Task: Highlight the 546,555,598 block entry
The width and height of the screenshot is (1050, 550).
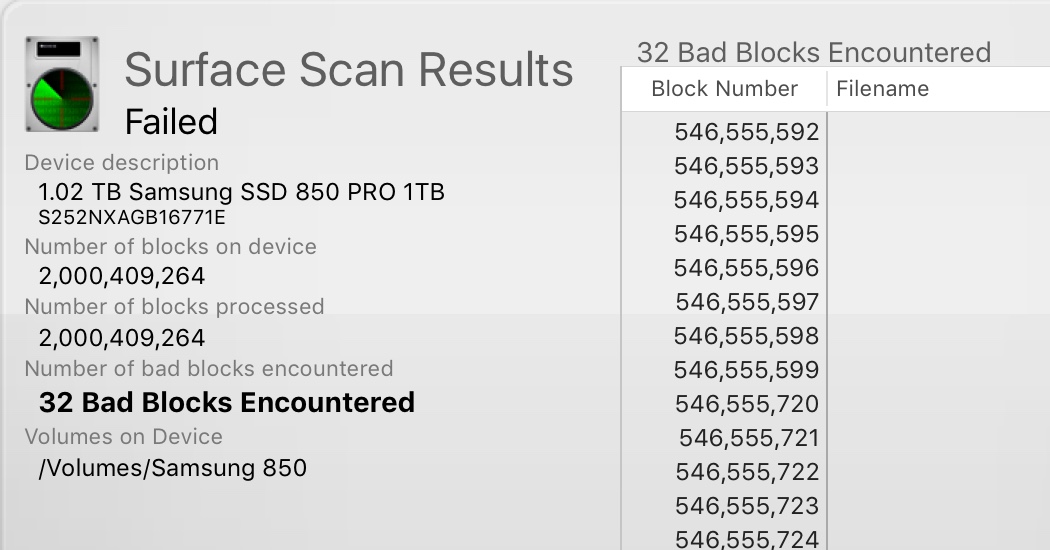Action: click(746, 336)
